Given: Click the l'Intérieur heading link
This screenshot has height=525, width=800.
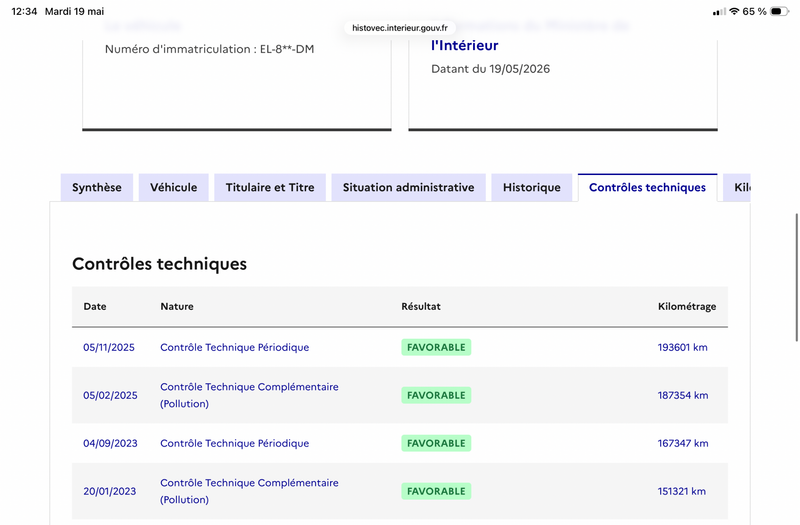Looking at the screenshot, I should [x=464, y=45].
